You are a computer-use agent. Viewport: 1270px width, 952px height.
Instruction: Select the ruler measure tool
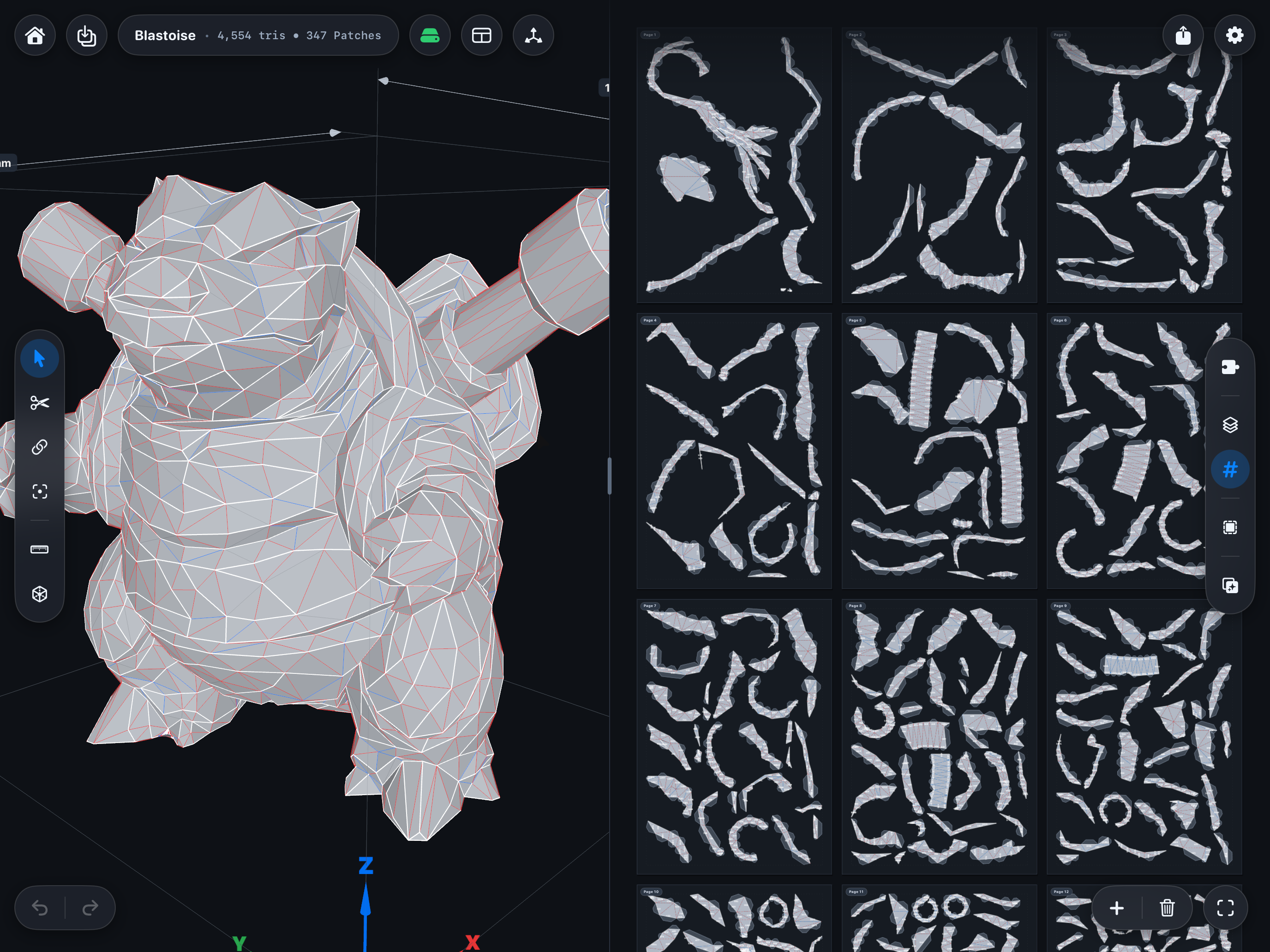tap(40, 550)
